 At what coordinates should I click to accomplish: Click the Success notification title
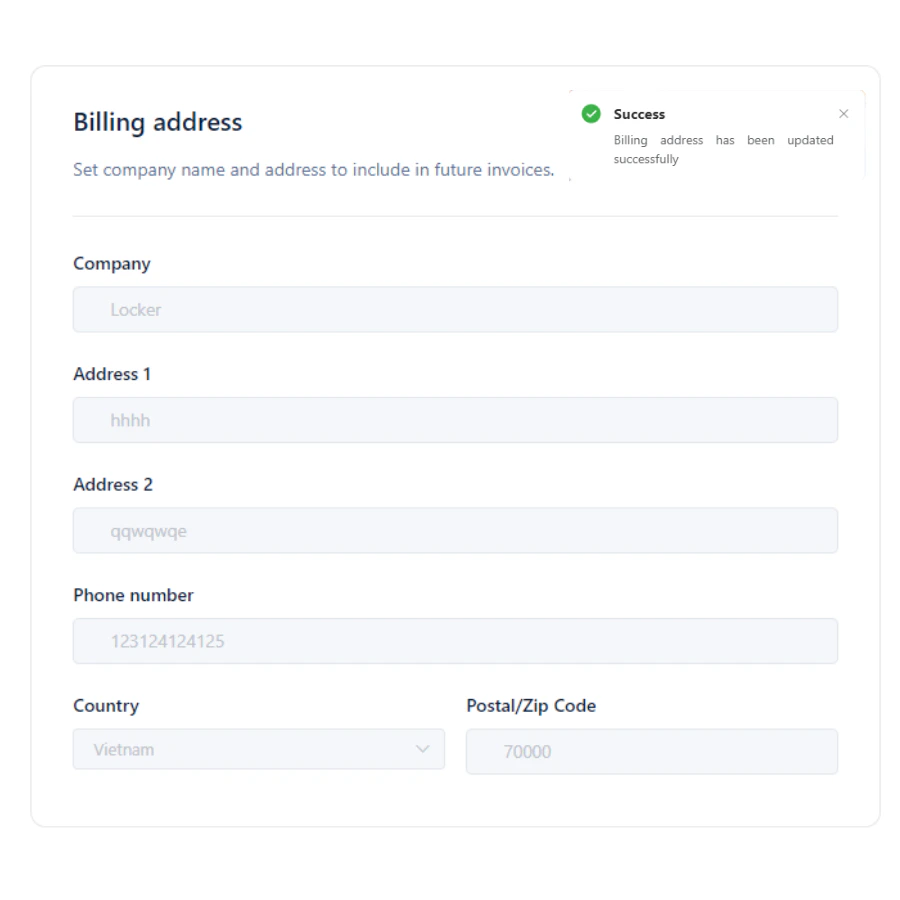click(x=639, y=114)
